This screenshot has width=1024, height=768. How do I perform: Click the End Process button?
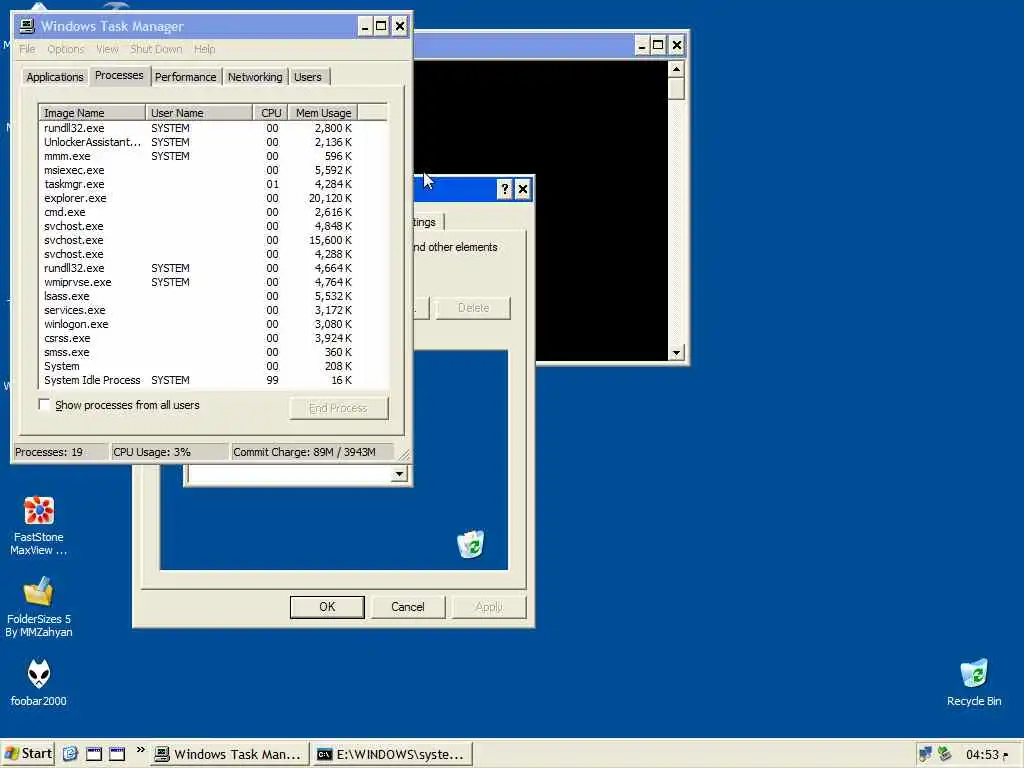pyautogui.click(x=338, y=408)
